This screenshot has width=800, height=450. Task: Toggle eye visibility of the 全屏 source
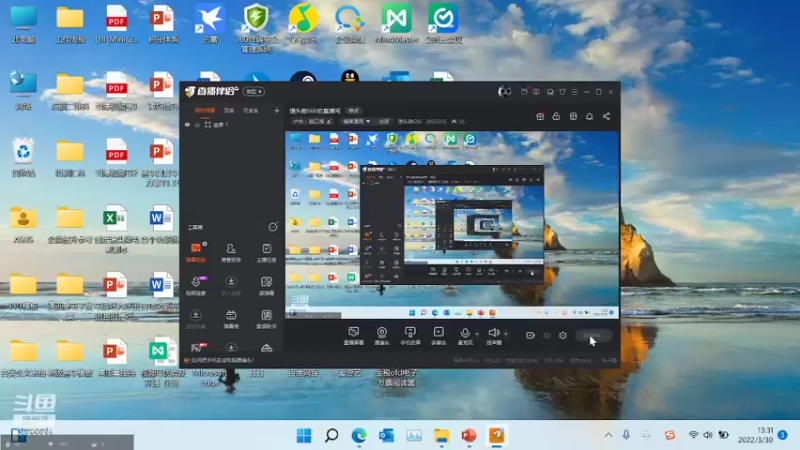point(187,124)
